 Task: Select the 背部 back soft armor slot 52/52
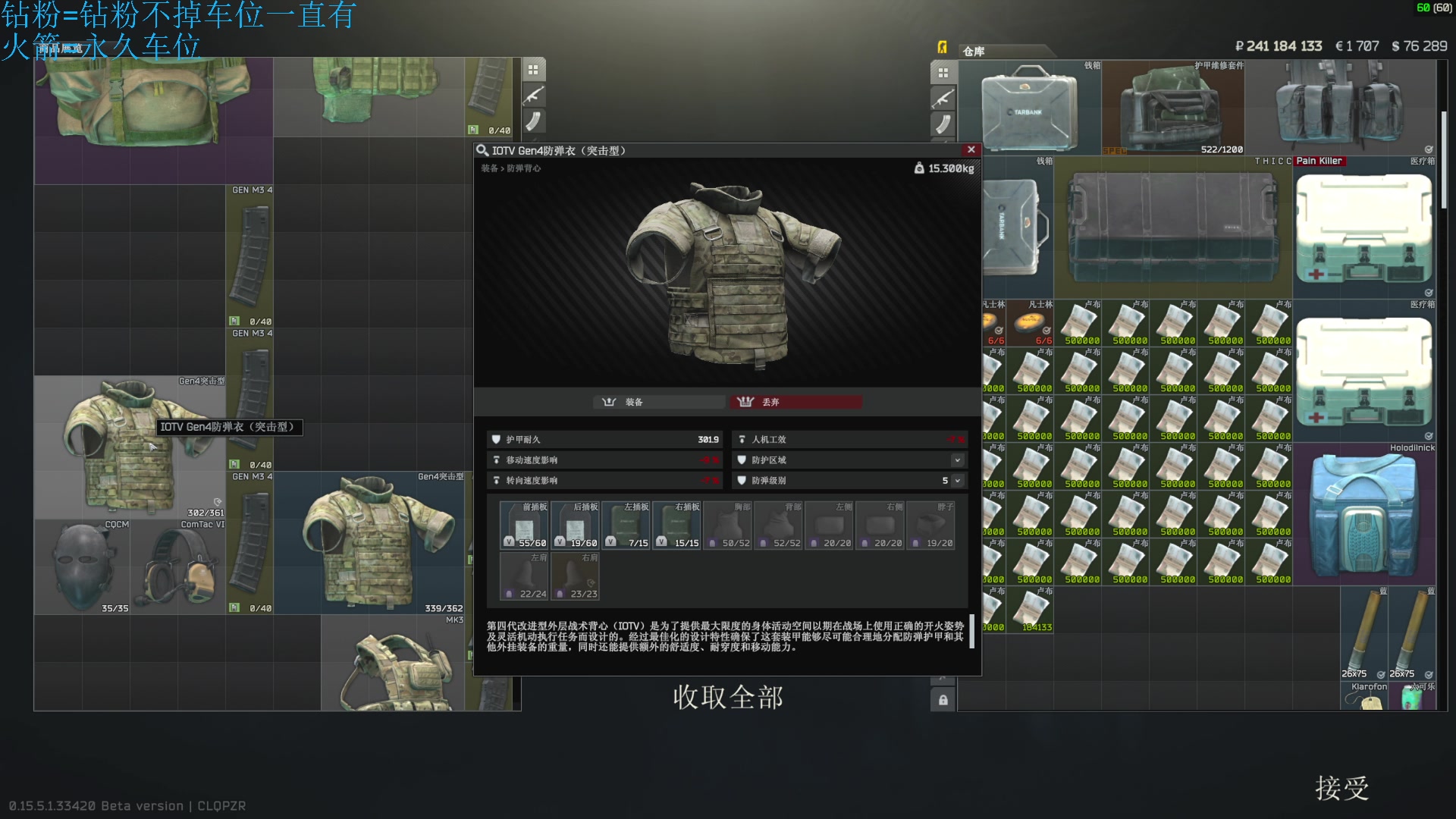779,525
